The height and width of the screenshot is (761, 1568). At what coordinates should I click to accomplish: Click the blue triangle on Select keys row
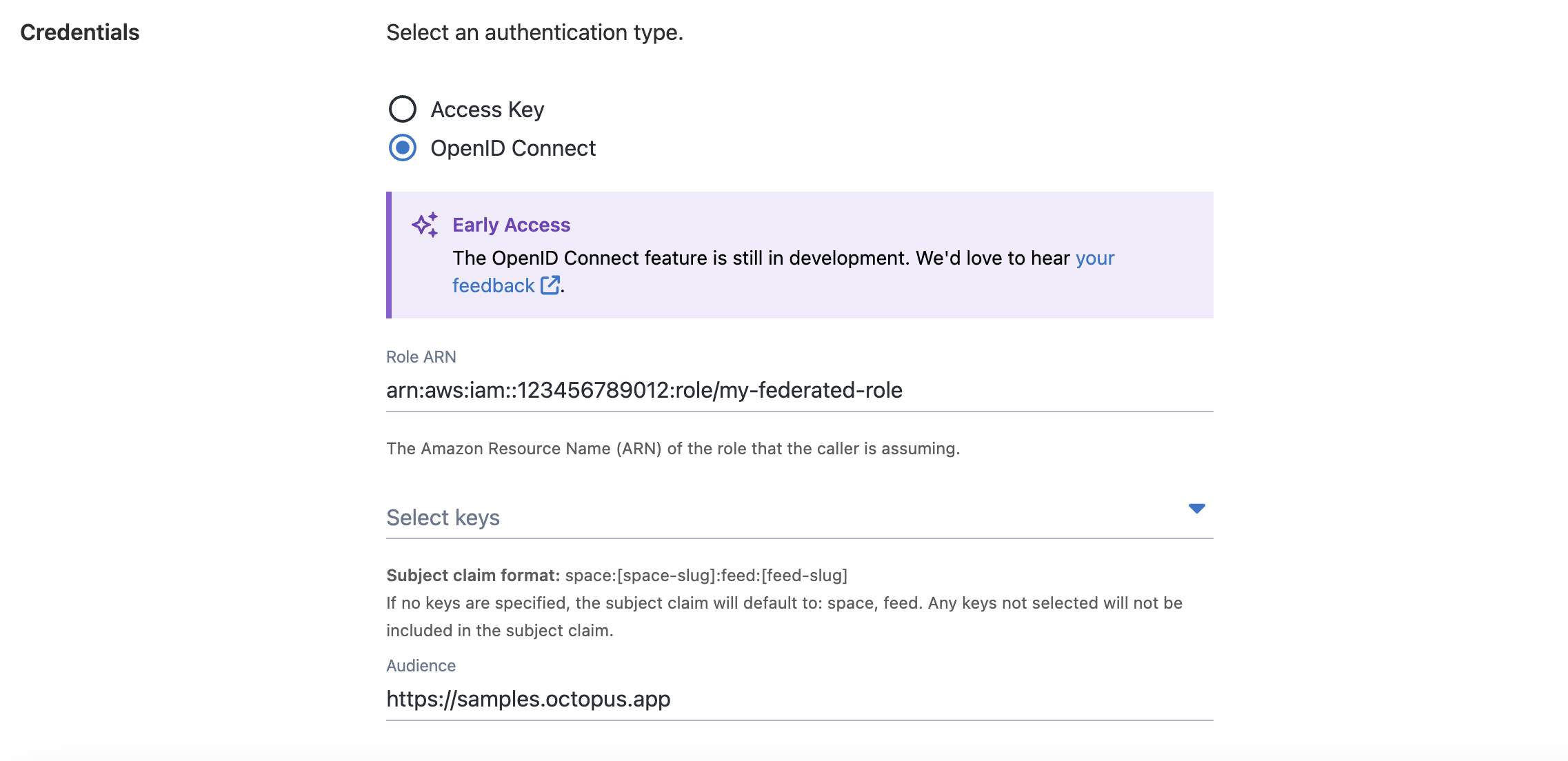pos(1198,509)
